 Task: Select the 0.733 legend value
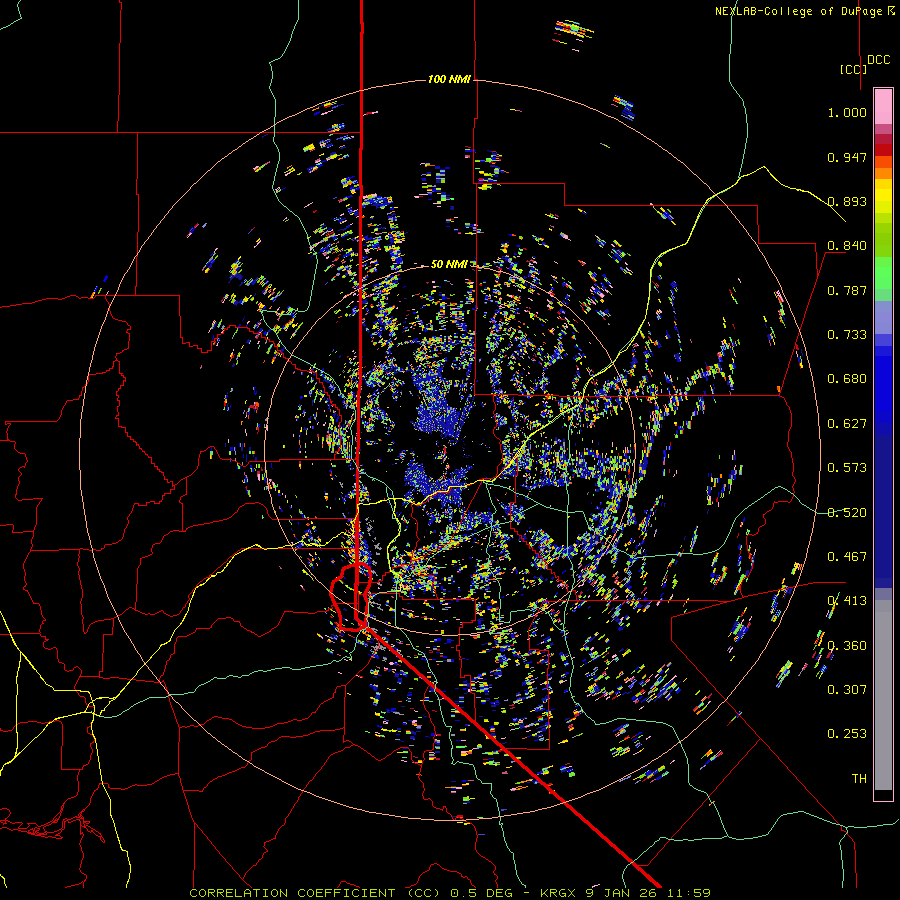point(847,335)
